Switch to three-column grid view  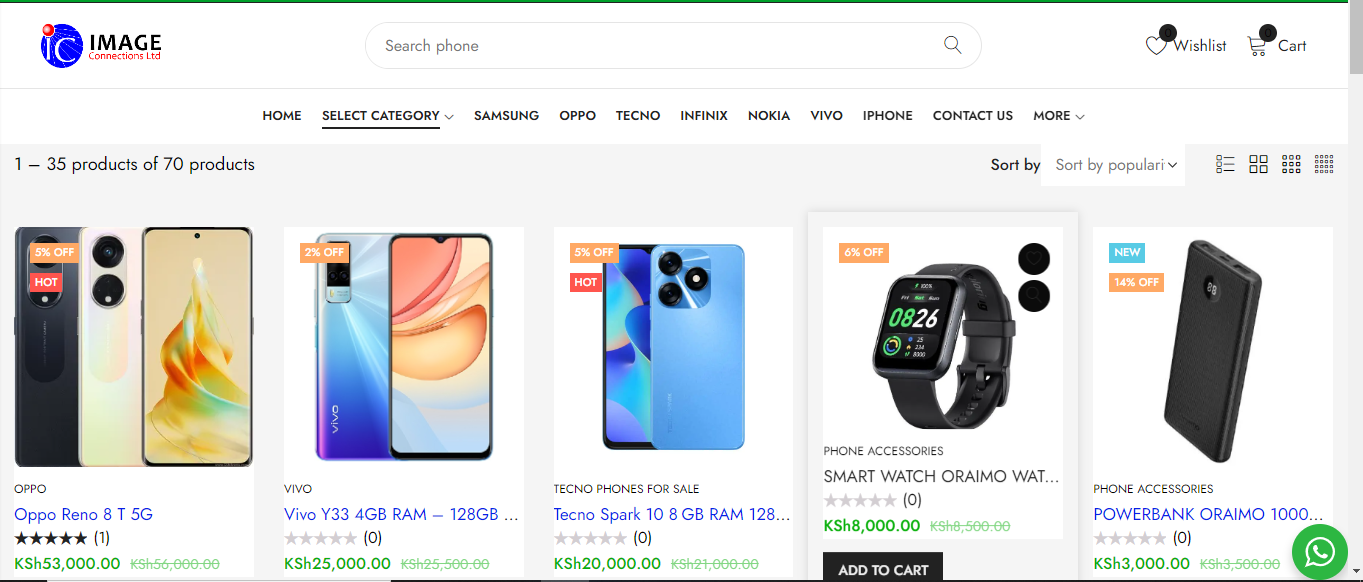(x=1291, y=164)
